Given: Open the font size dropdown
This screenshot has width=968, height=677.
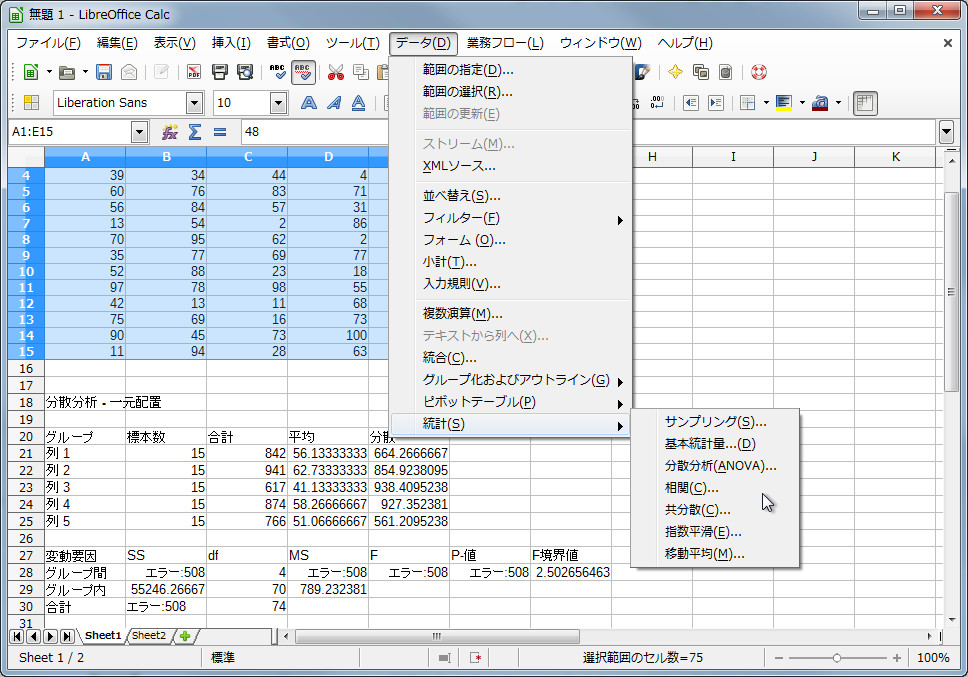Looking at the screenshot, I should pos(278,102).
